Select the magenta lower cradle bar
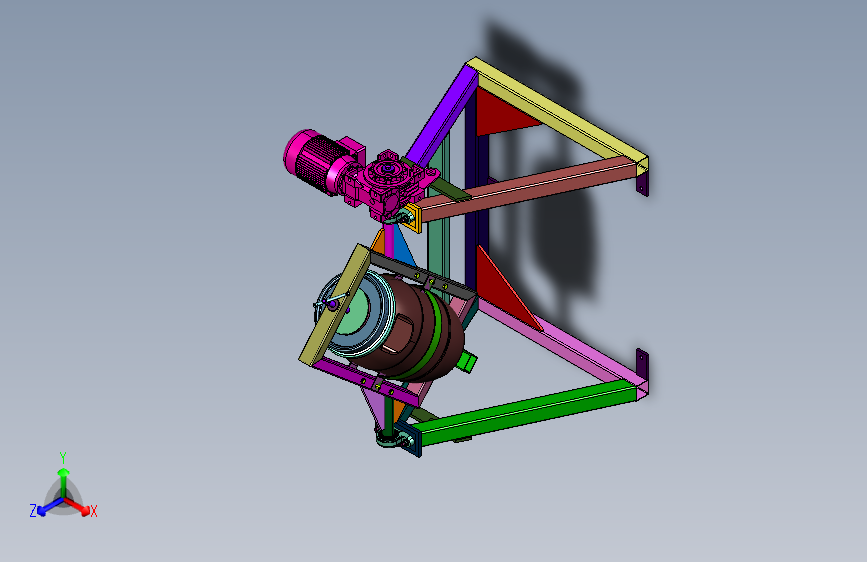This screenshot has height=562, width=867. click(x=365, y=380)
